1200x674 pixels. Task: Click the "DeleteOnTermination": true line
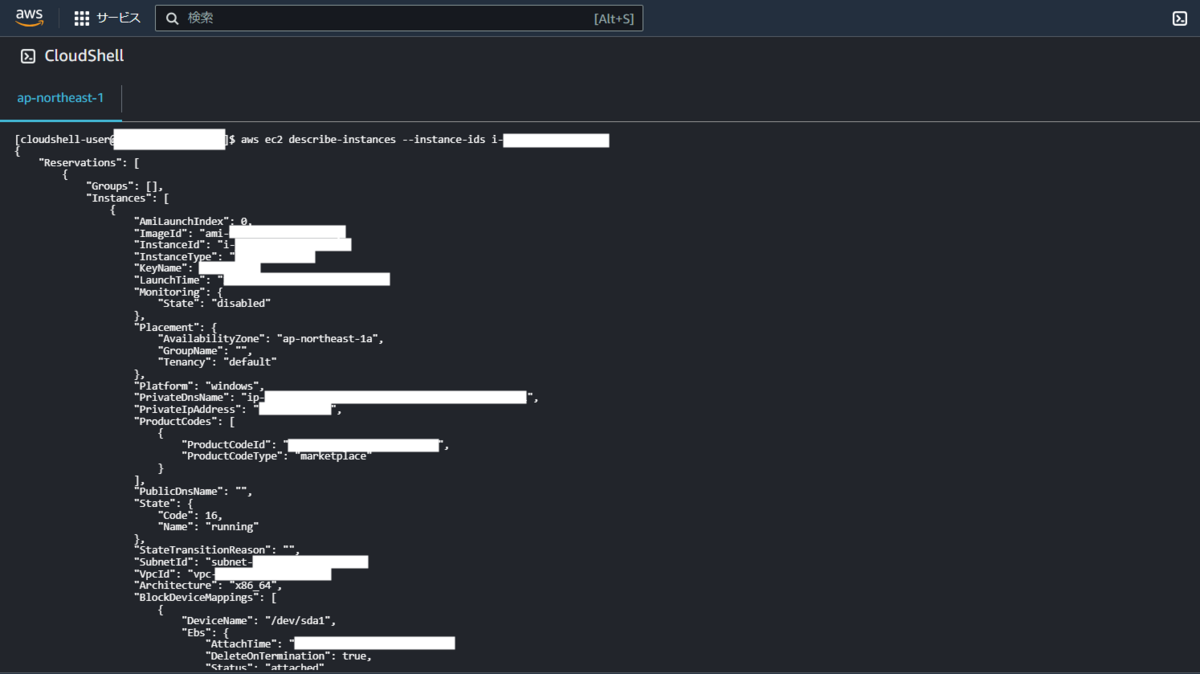click(x=289, y=656)
